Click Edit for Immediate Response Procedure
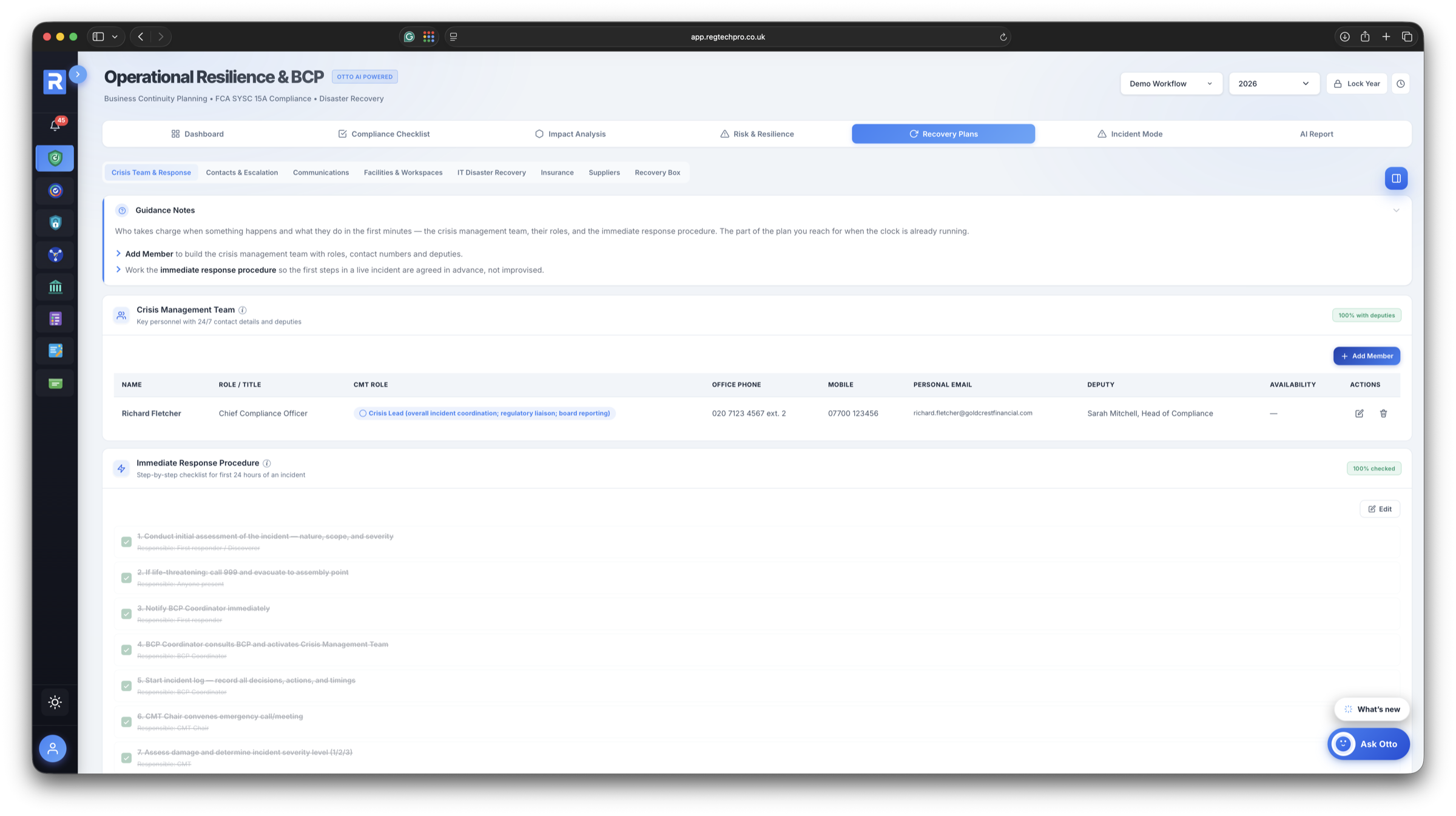 [1380, 509]
